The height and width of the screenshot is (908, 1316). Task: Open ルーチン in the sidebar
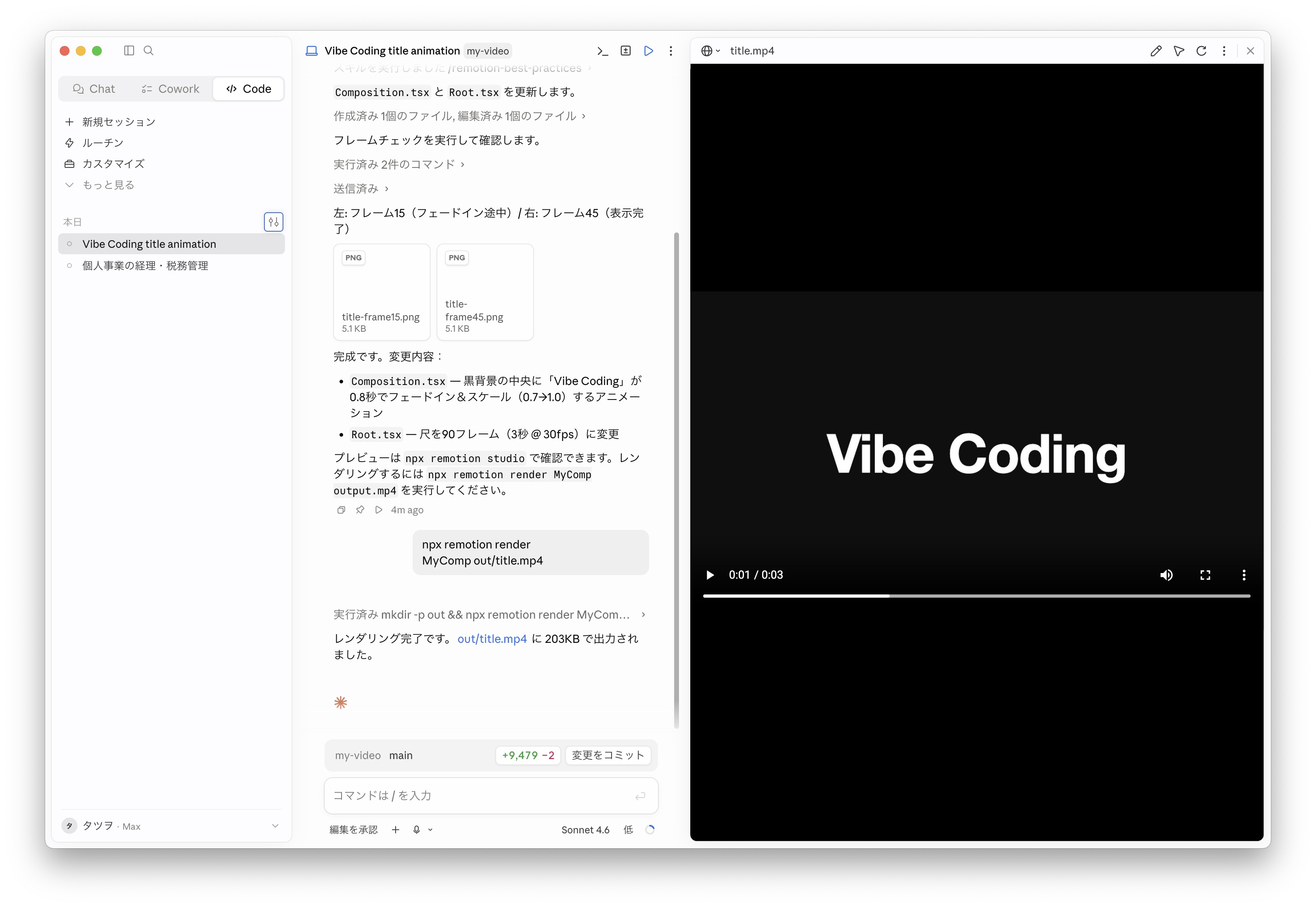[94, 143]
